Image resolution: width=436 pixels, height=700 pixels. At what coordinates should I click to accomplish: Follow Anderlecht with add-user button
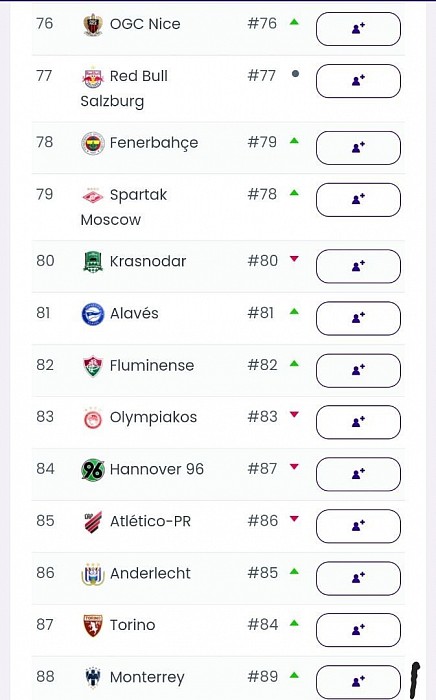[358, 578]
